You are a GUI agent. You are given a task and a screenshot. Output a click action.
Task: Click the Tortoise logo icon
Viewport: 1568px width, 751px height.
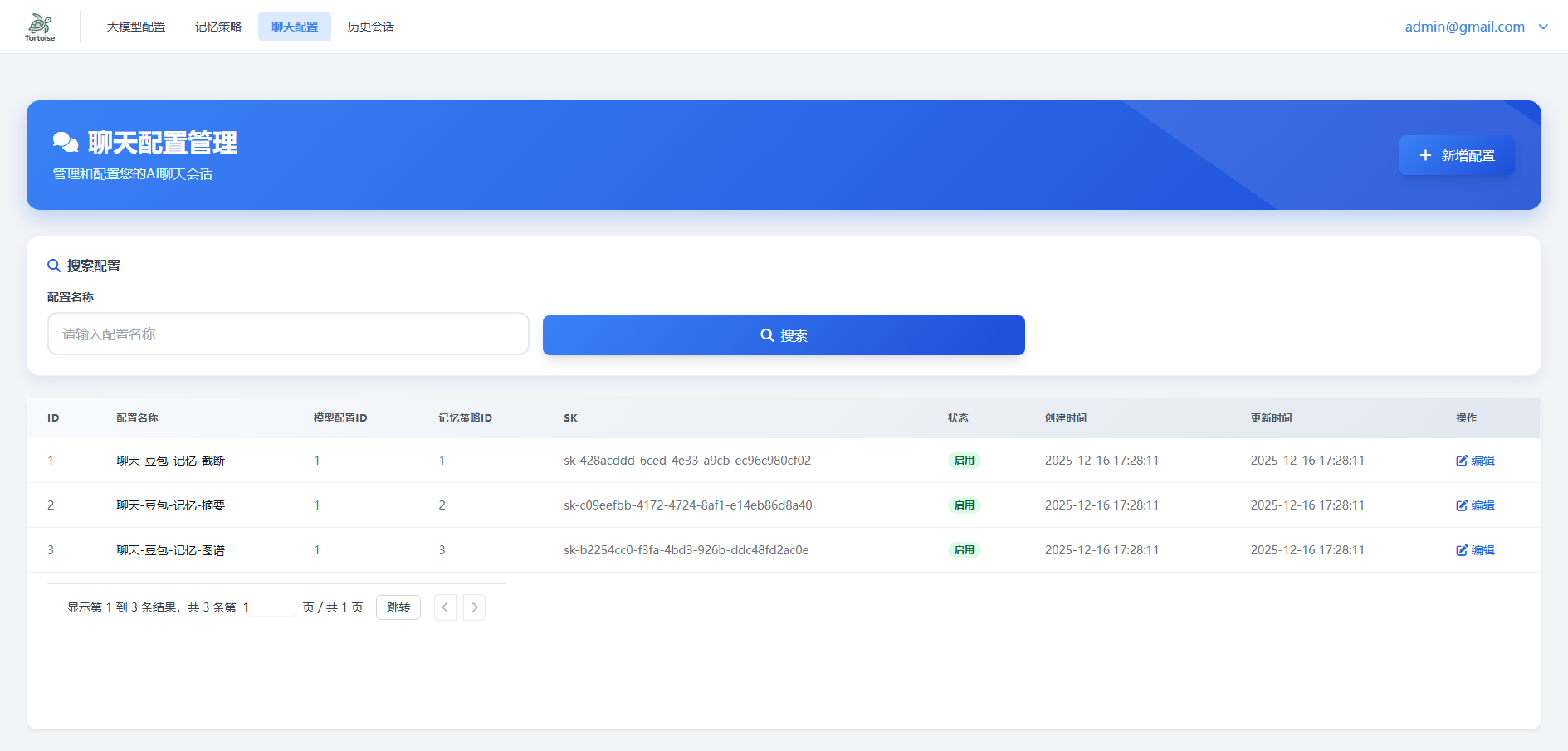point(40,27)
